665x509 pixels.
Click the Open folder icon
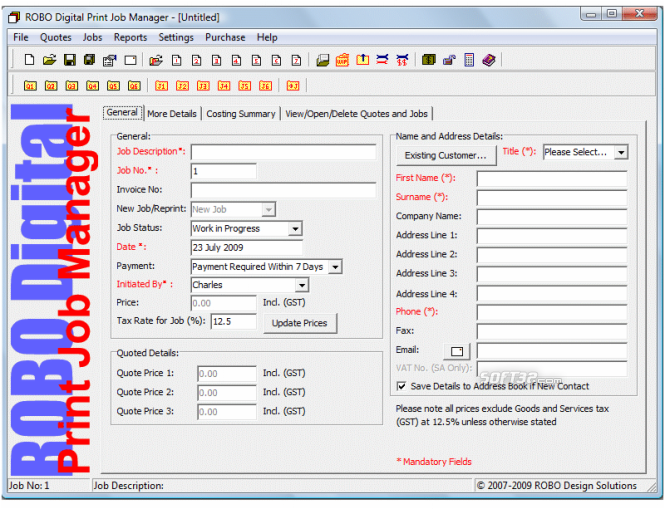pos(49,60)
